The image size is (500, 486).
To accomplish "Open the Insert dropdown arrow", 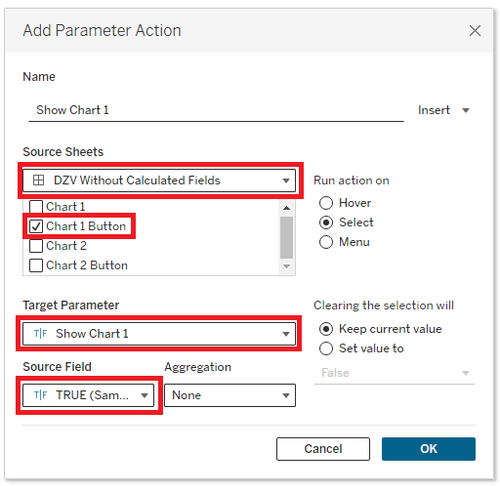I will pos(466,110).
